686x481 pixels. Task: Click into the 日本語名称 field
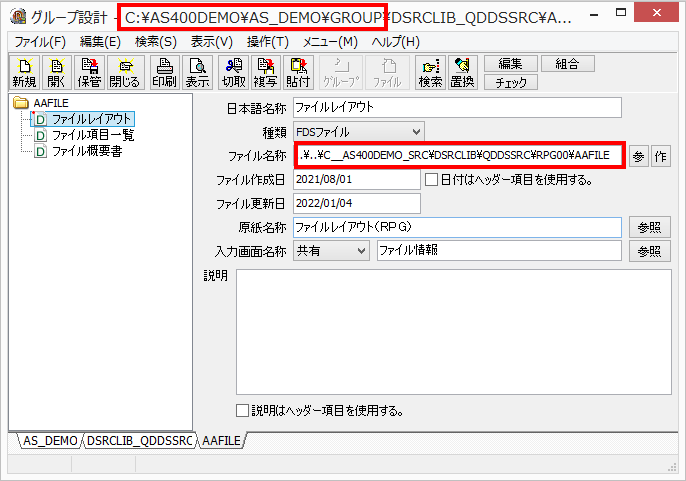coord(457,108)
